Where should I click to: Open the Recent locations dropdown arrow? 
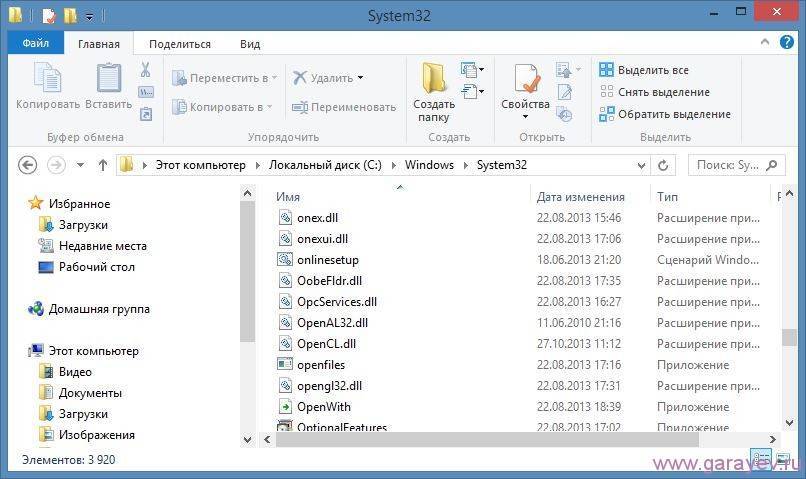pyautogui.click(x=80, y=165)
